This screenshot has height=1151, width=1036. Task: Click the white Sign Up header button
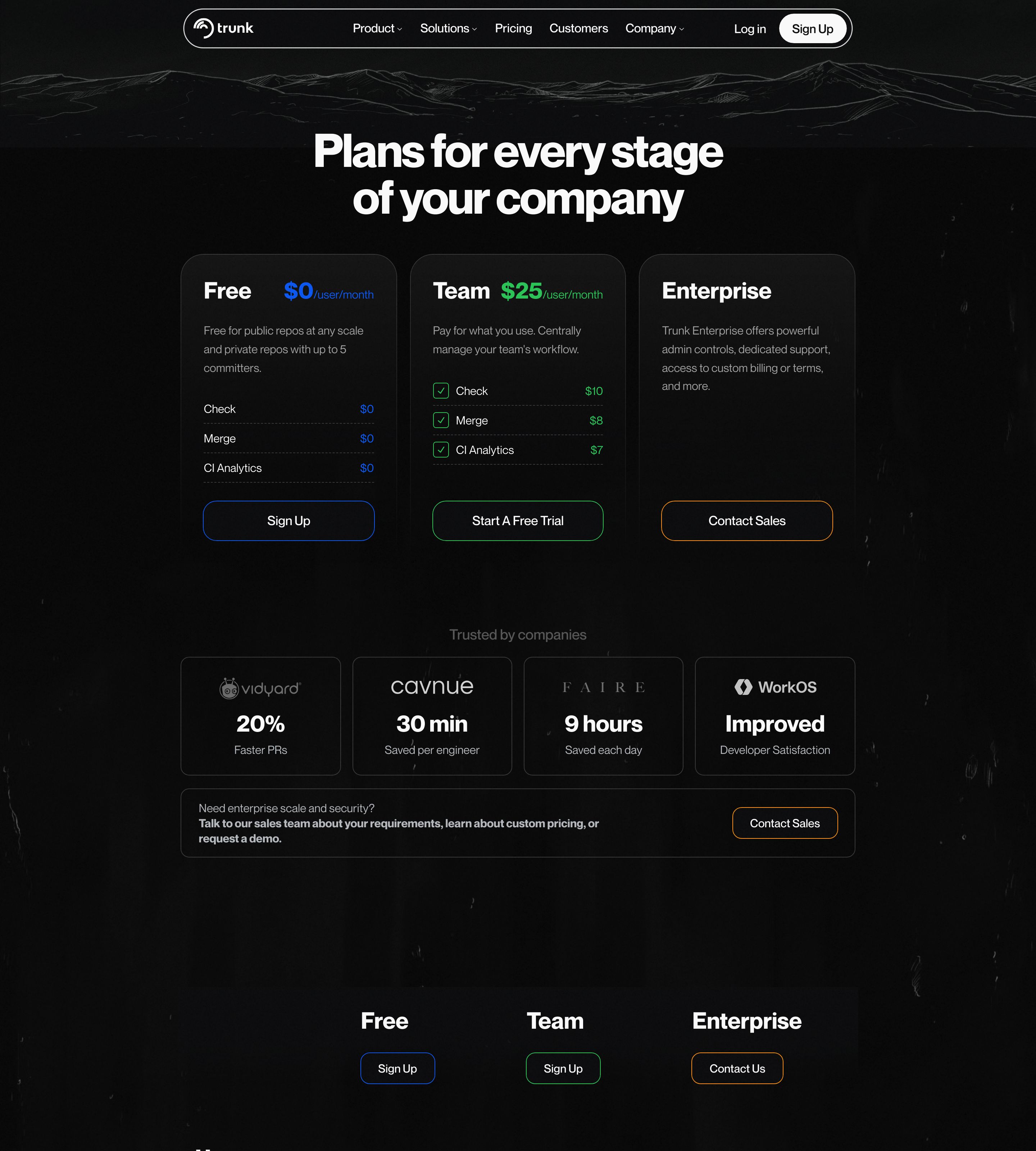tap(812, 28)
